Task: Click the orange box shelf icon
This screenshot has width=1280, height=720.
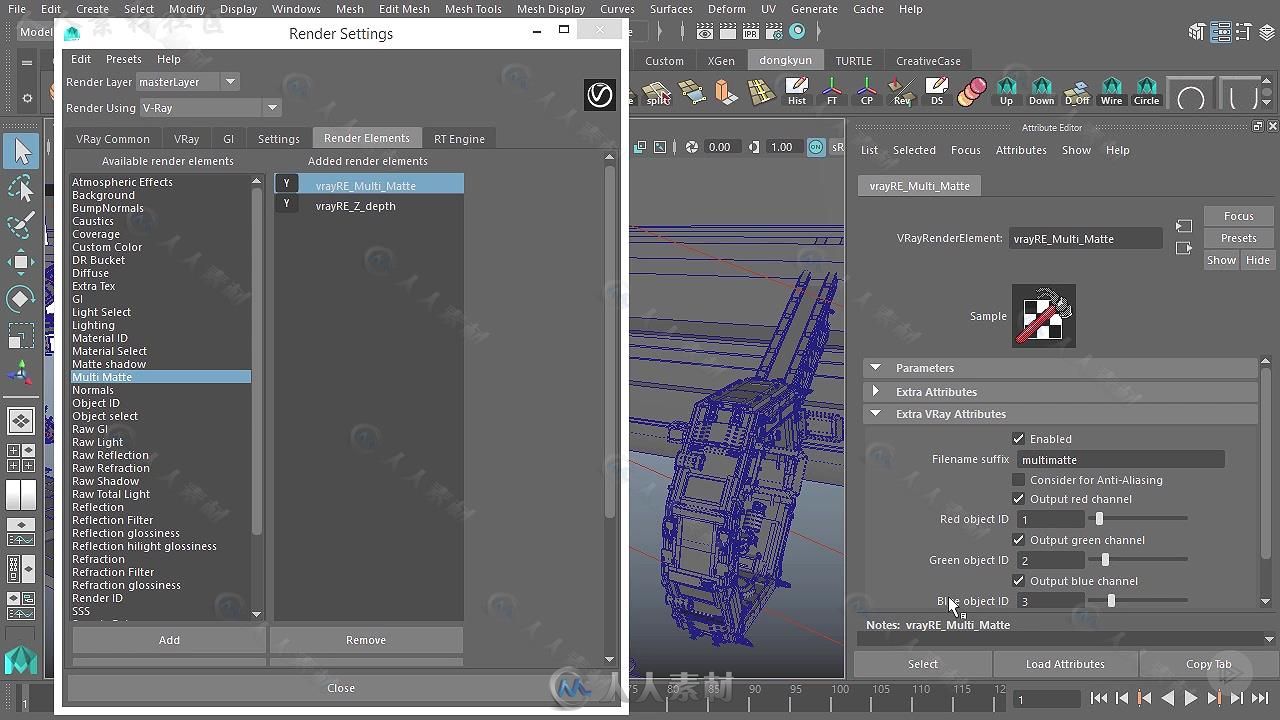Action: click(x=727, y=92)
